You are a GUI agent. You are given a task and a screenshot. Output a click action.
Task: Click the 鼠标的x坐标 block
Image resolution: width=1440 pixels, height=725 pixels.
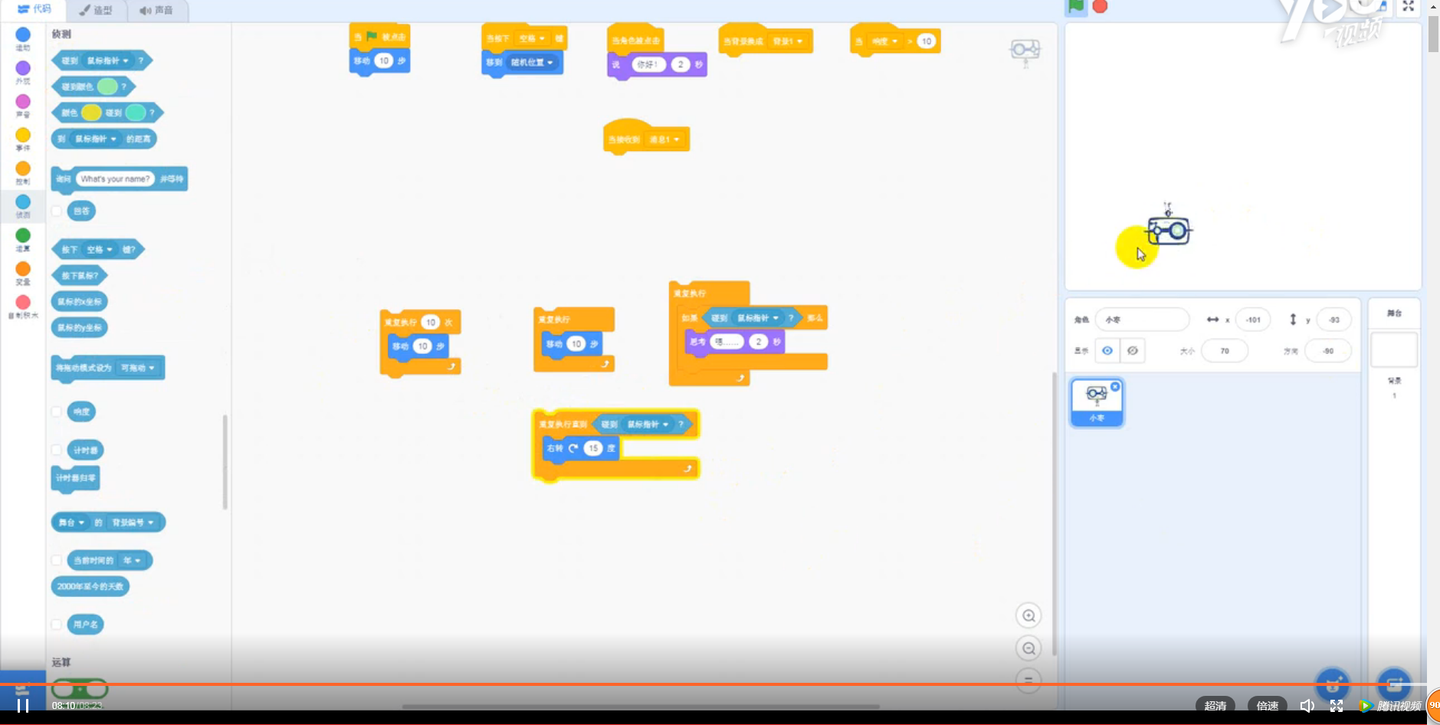79,302
